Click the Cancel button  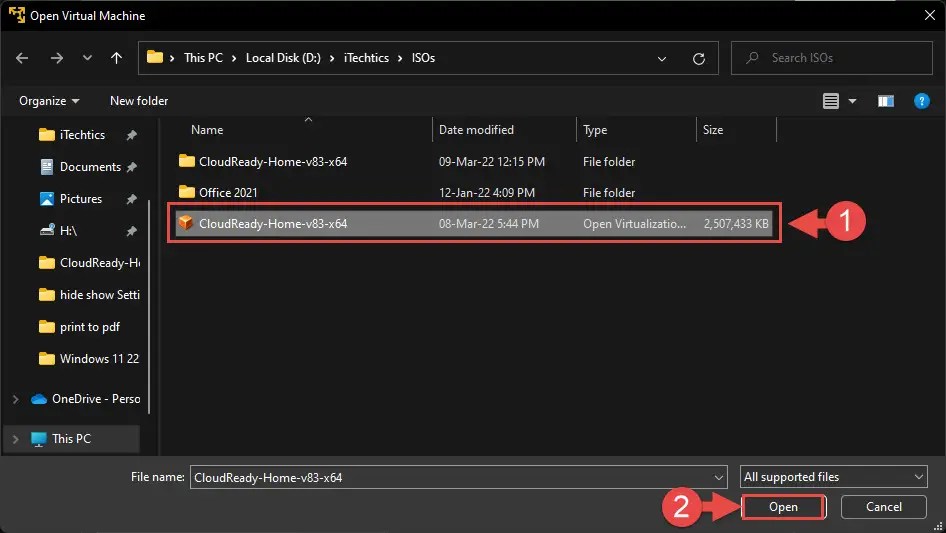884,507
